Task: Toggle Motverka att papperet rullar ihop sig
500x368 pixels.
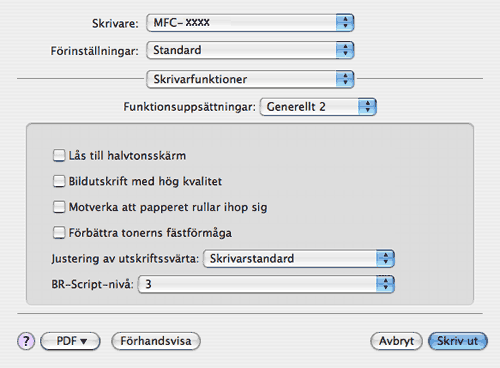Action: (59, 207)
